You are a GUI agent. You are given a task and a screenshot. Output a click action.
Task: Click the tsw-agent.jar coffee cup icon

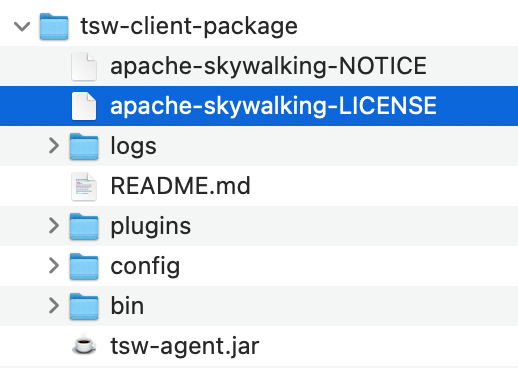[x=84, y=344]
